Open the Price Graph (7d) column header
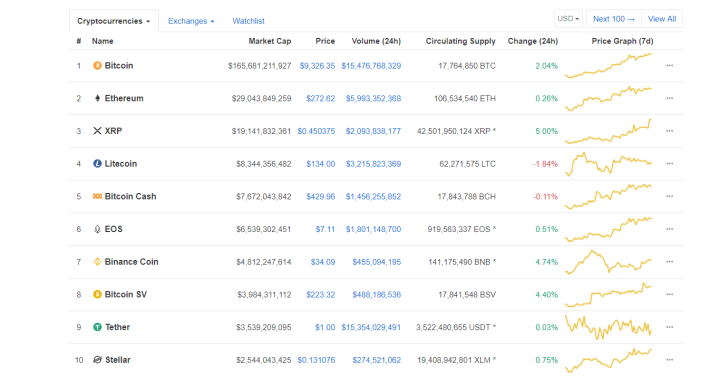Image resolution: width=710 pixels, height=376 pixels. 622,41
